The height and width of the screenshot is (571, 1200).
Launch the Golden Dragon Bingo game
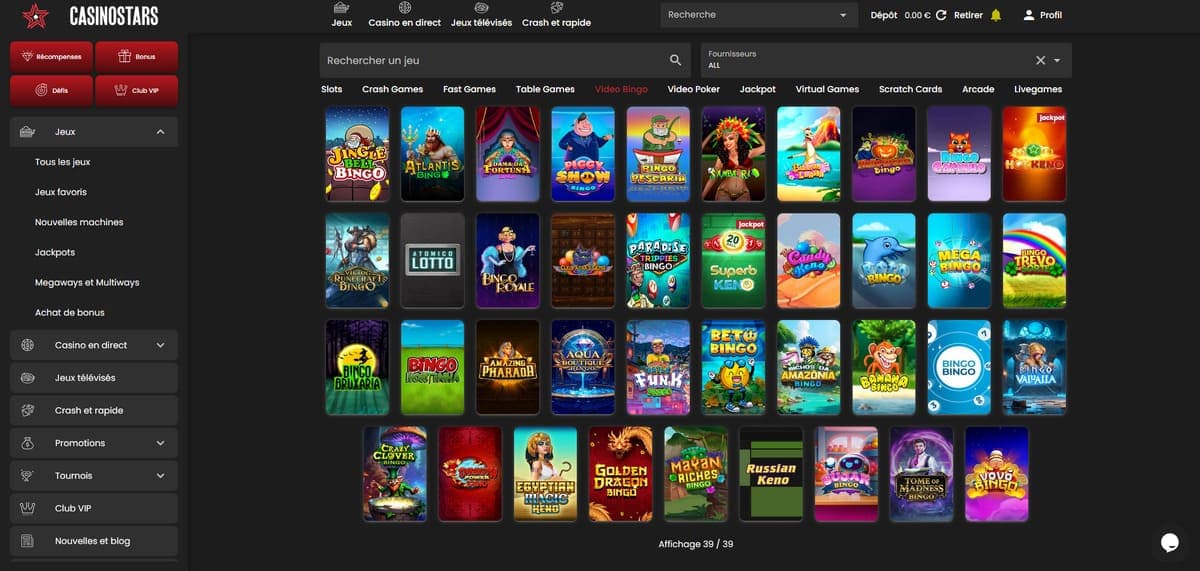pyautogui.click(x=621, y=474)
